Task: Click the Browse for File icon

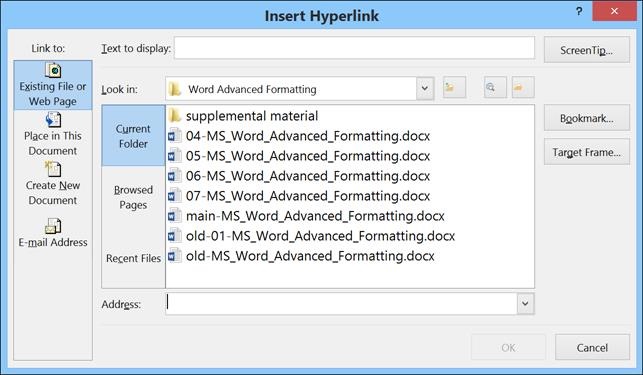Action: tap(523, 87)
